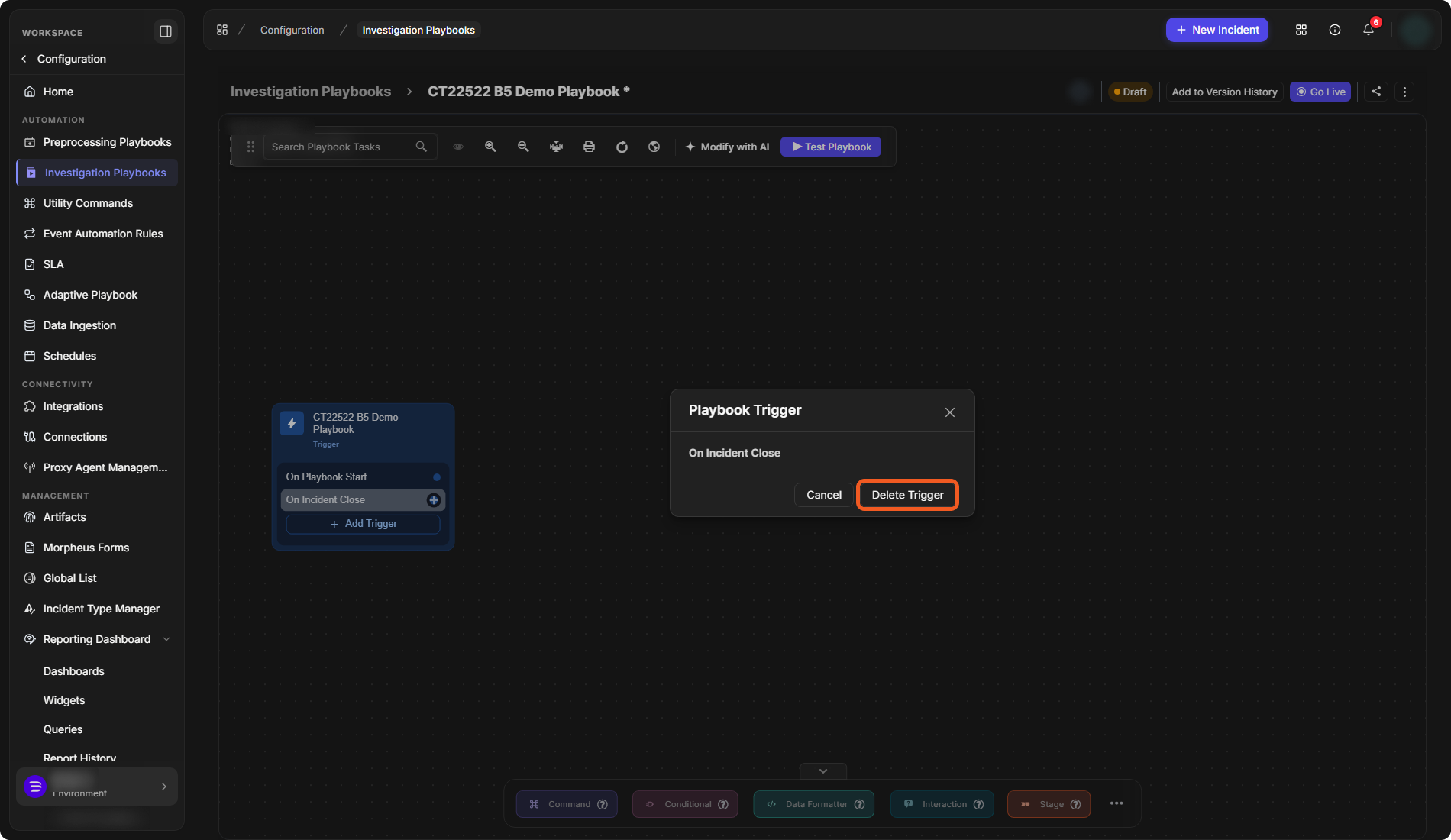This screenshot has width=1451, height=840.
Task: Open more task types ellipsis
Action: pyautogui.click(x=1117, y=803)
